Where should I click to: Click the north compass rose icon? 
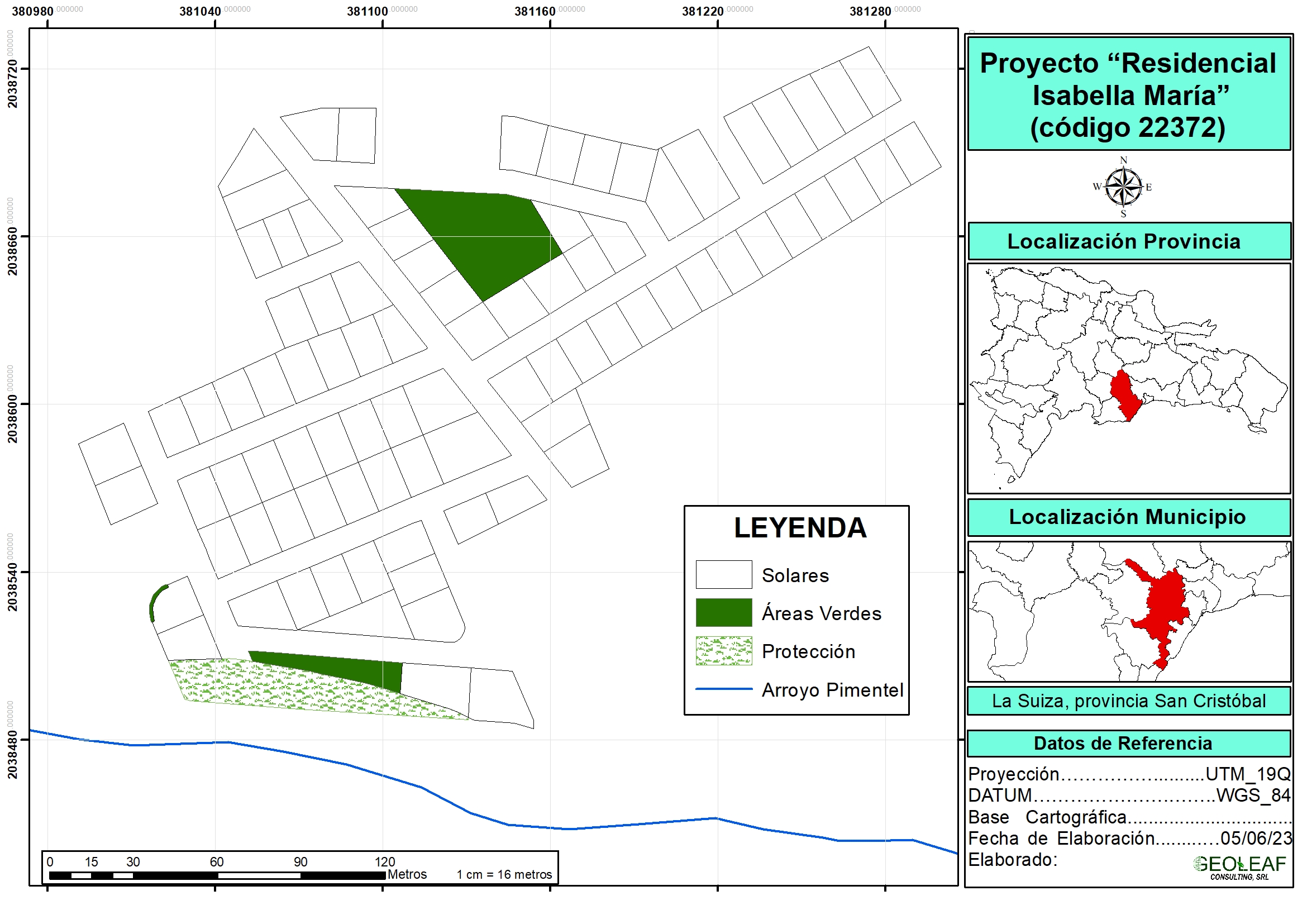point(1123,187)
